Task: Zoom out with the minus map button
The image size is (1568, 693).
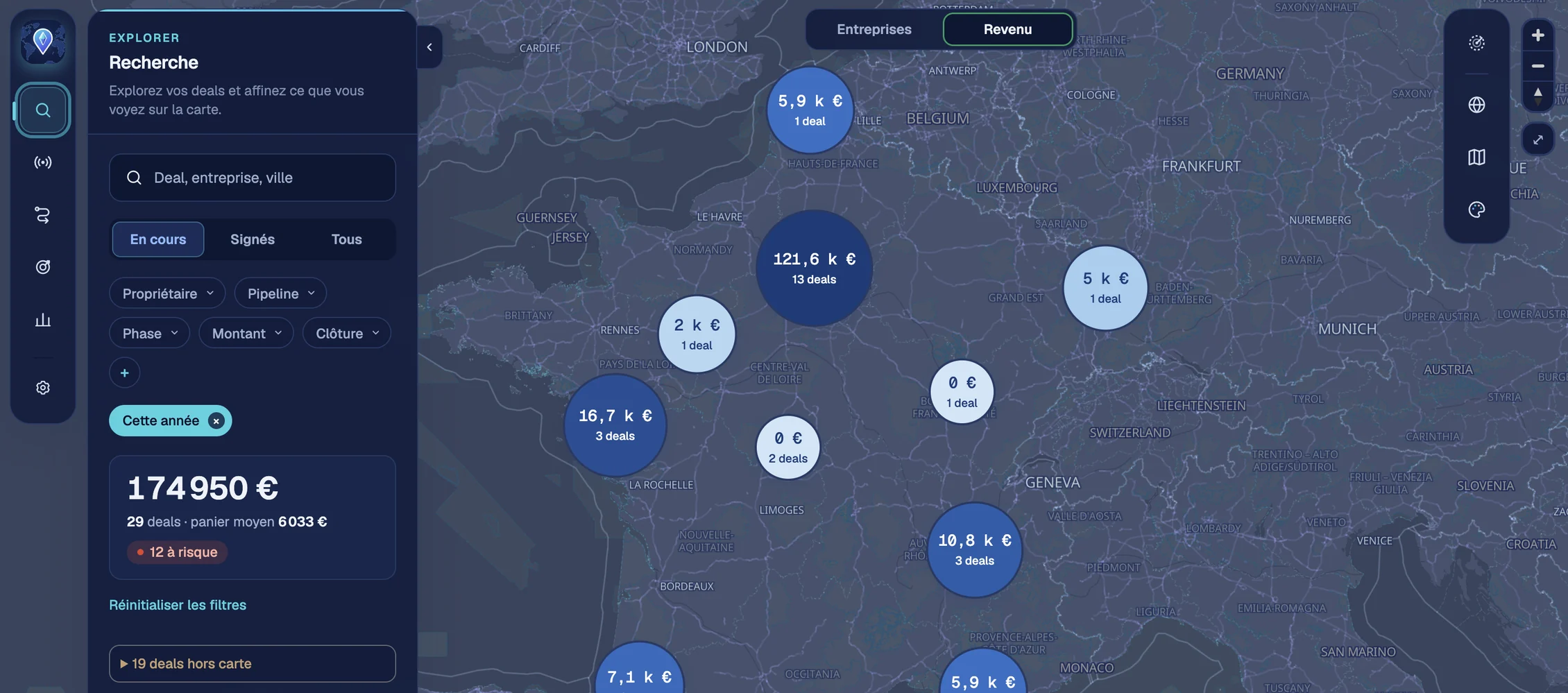Action: [1538, 66]
